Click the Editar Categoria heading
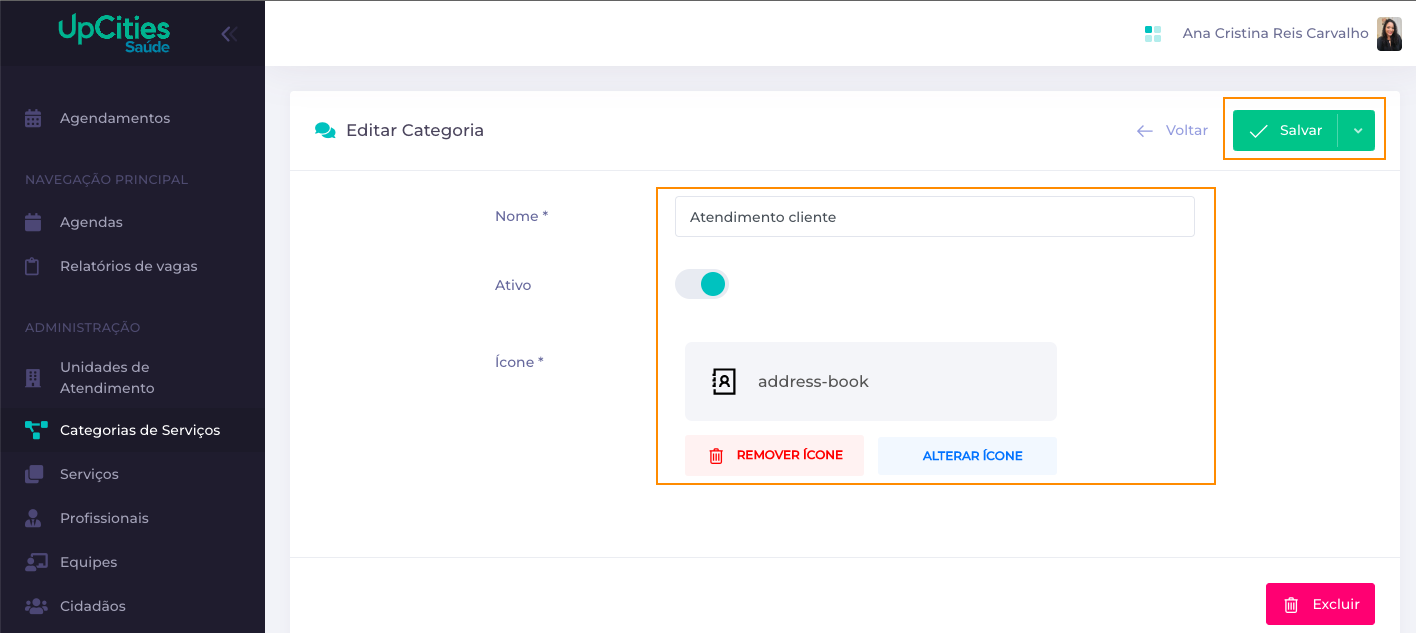This screenshot has width=1416, height=633. [415, 130]
